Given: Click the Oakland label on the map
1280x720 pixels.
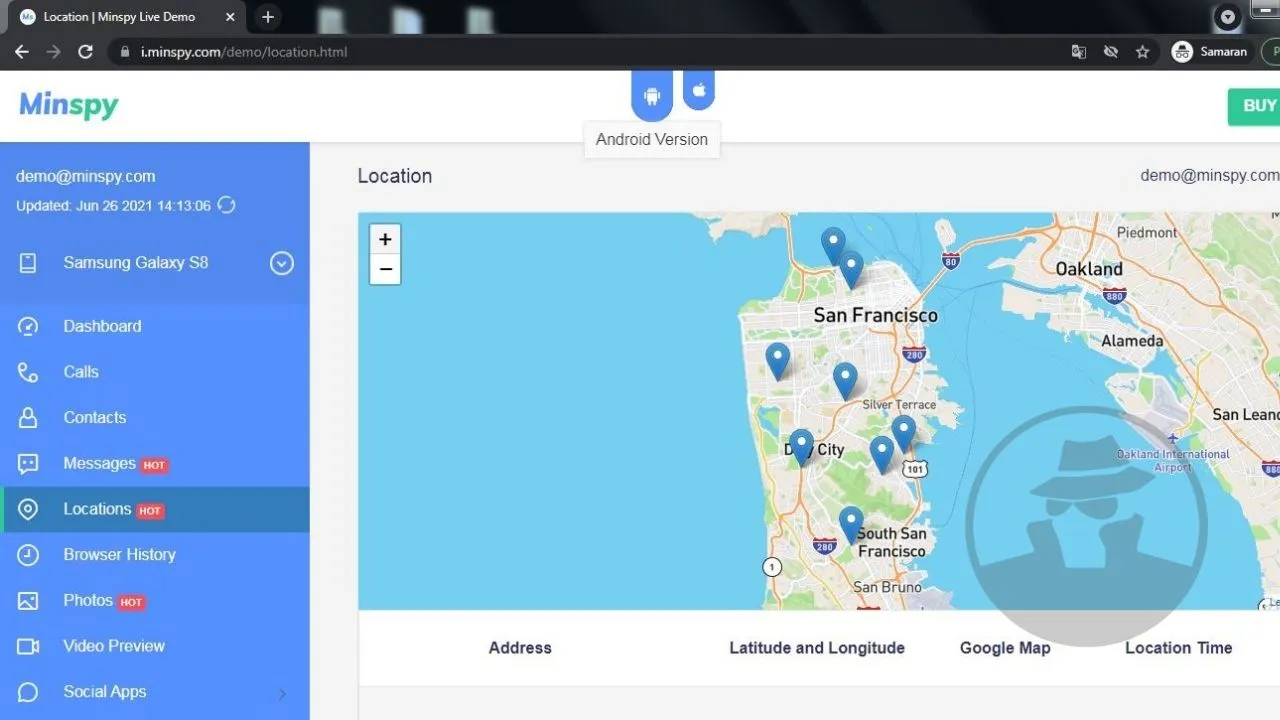Looking at the screenshot, I should tap(1089, 269).
